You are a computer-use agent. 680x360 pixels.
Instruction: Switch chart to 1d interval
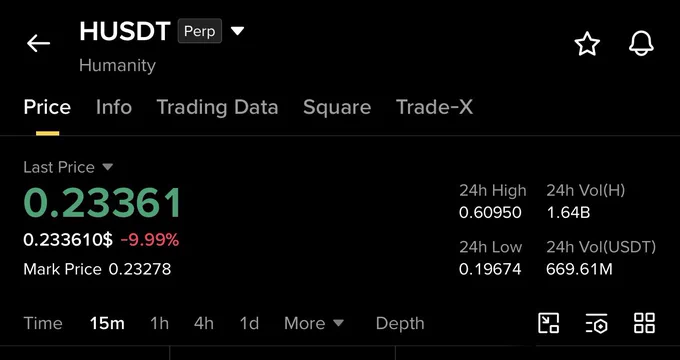(x=249, y=323)
